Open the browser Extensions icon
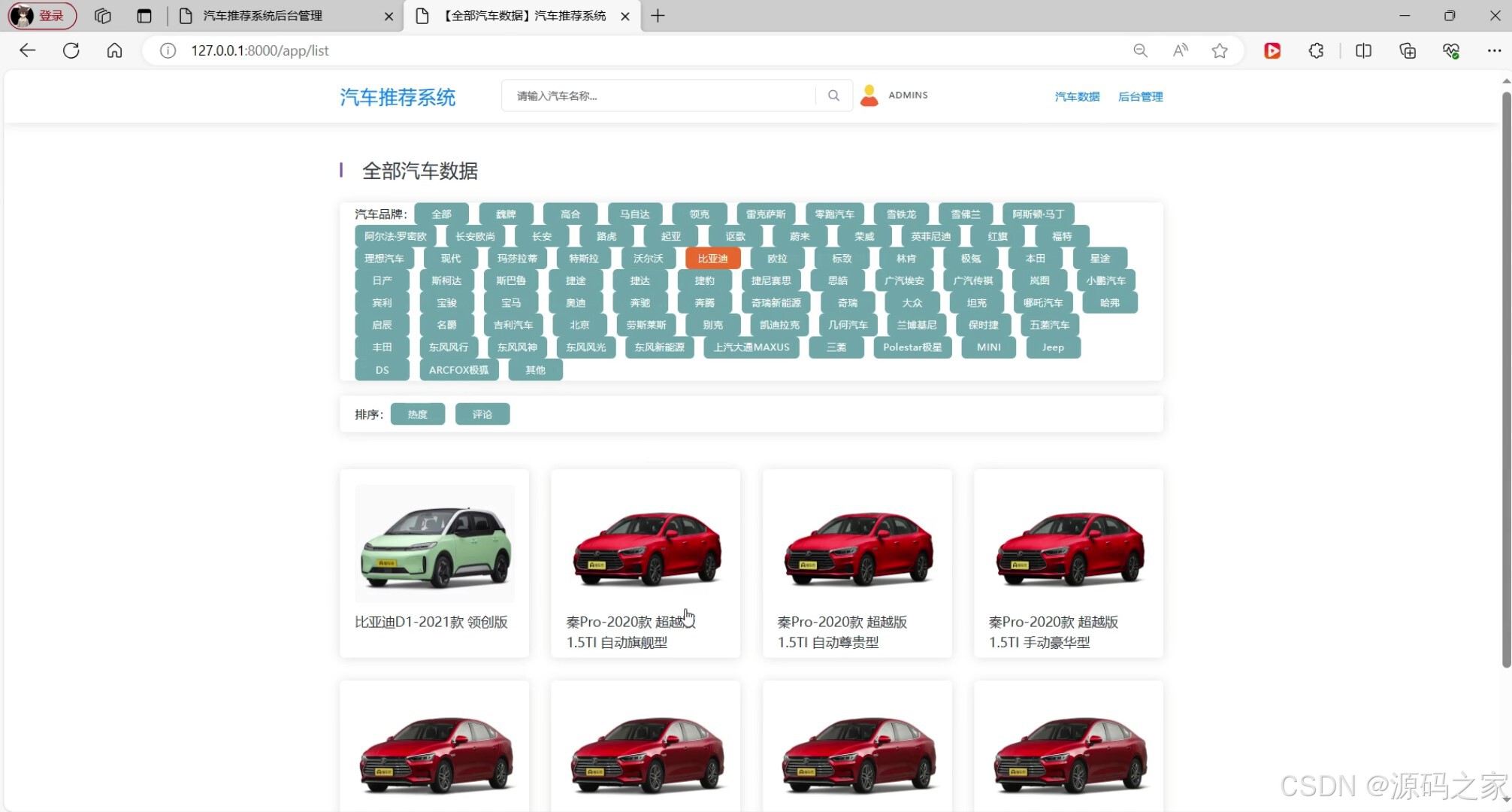1512x812 pixels. pyautogui.click(x=1316, y=50)
